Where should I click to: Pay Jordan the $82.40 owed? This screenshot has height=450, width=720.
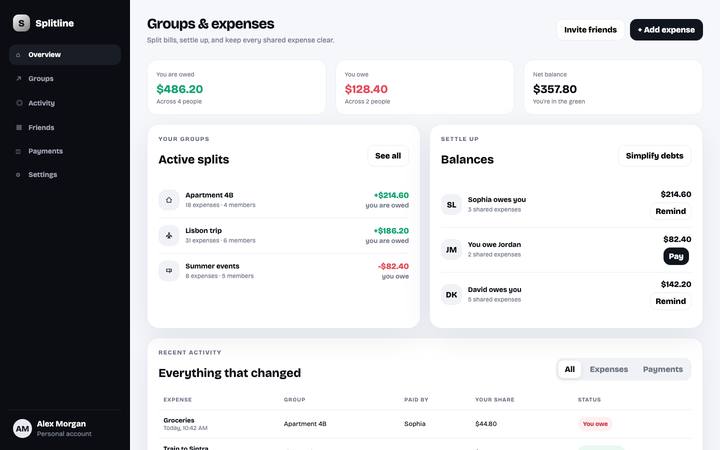[676, 256]
